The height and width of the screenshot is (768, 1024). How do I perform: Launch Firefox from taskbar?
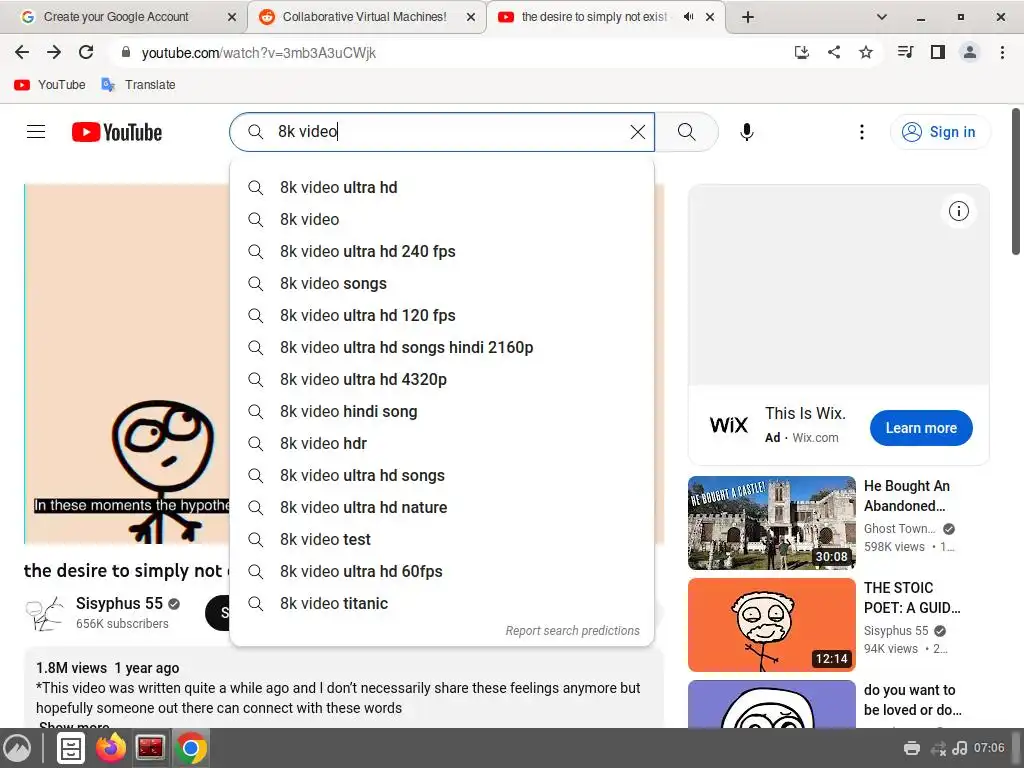pos(111,748)
